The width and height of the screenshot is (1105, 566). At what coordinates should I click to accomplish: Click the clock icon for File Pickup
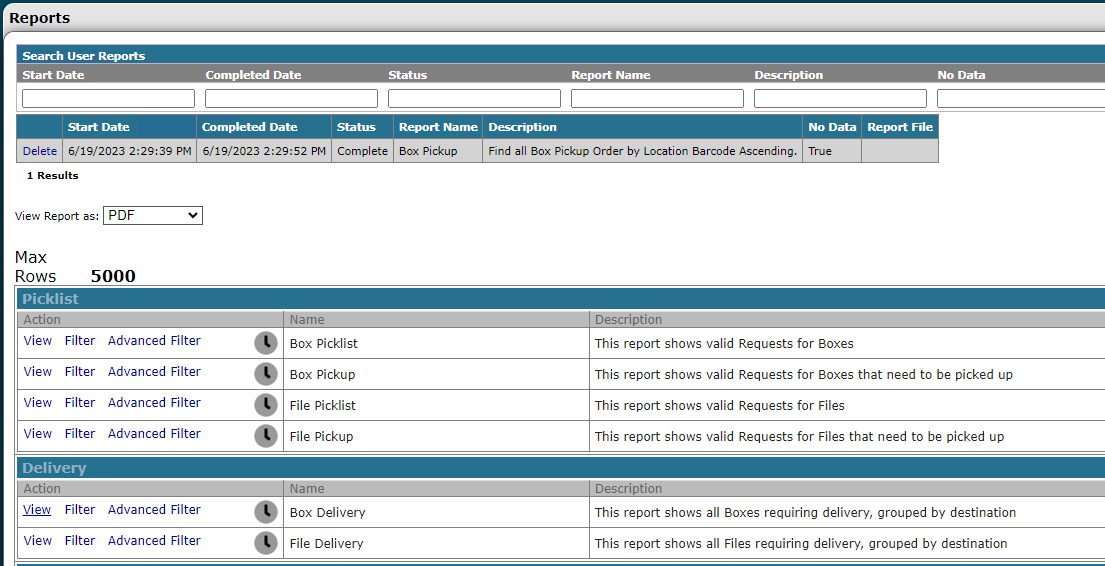click(265, 436)
